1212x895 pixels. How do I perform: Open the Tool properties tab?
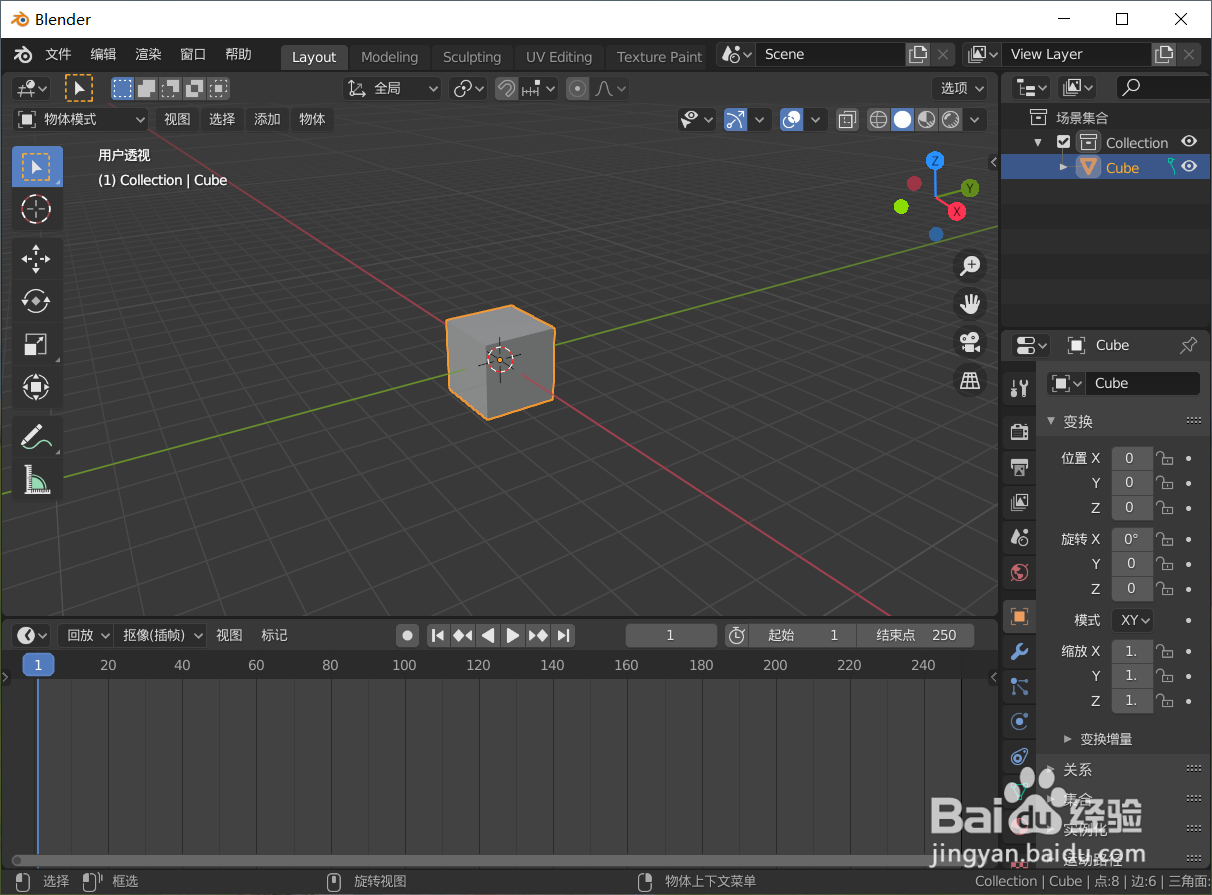(x=1019, y=388)
